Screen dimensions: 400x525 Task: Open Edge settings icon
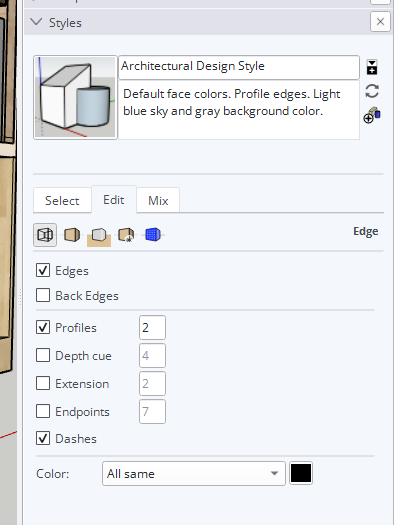point(45,235)
